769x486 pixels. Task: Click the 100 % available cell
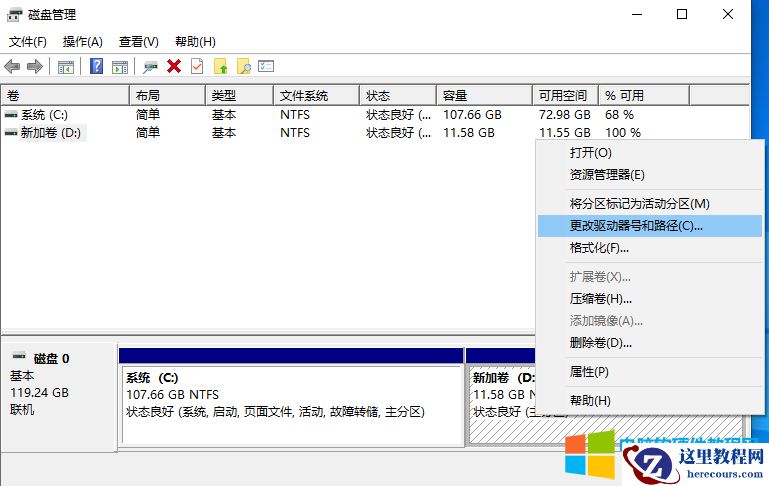(623, 132)
